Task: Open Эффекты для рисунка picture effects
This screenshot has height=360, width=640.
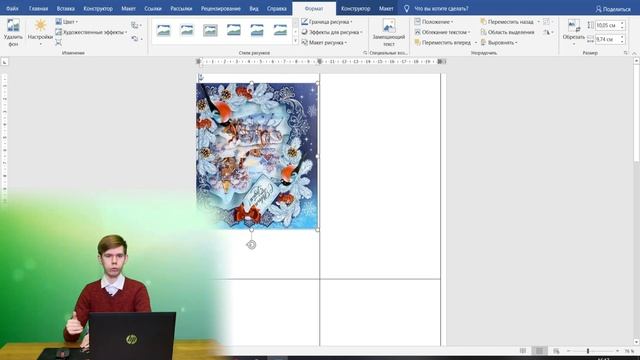Action: click(x=331, y=32)
